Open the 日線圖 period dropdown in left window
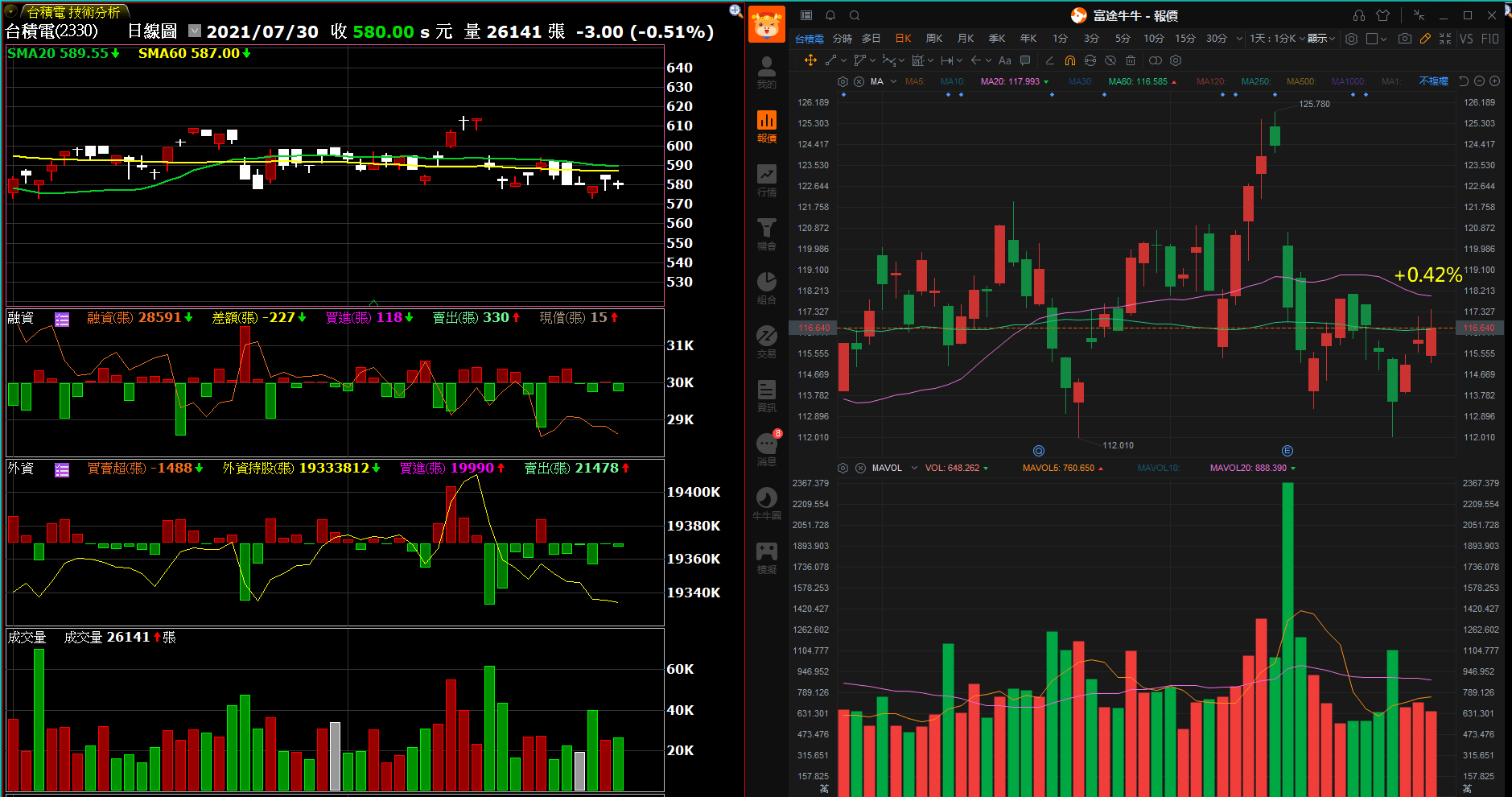The height and width of the screenshot is (797, 1512). (195, 31)
